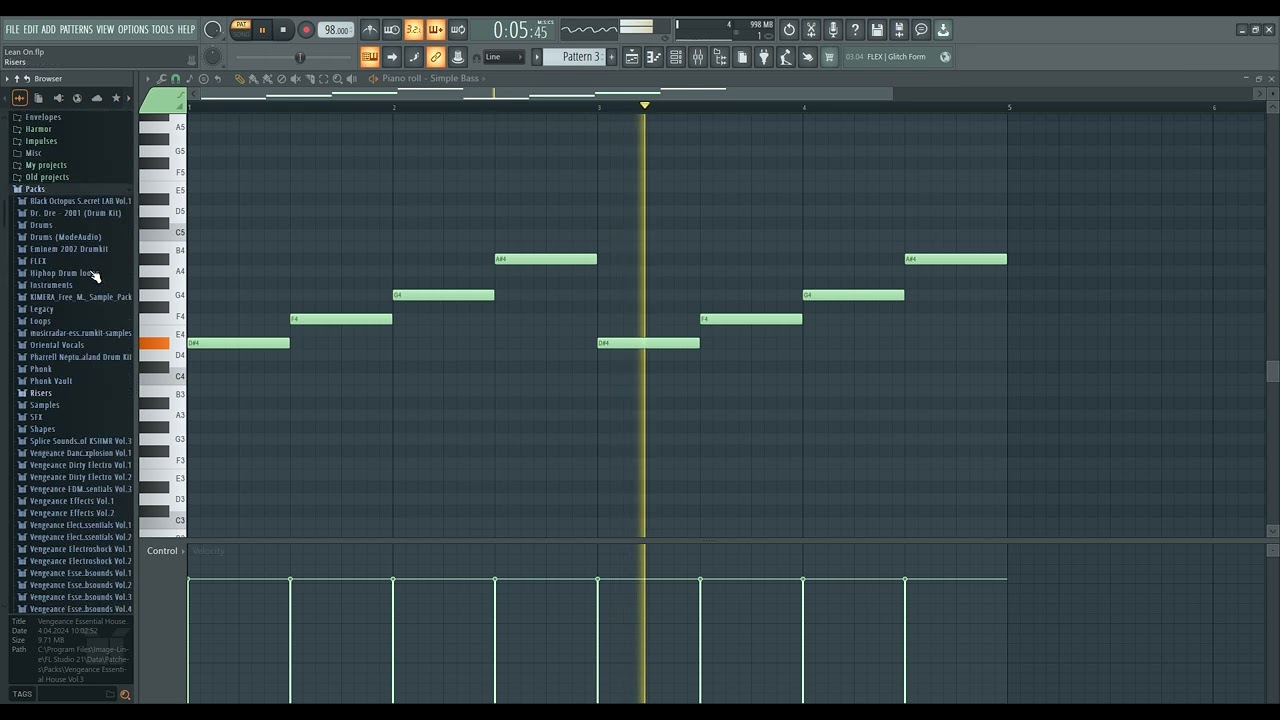The image size is (1280, 720).
Task: Open the mixer window icon
Action: (x=698, y=57)
